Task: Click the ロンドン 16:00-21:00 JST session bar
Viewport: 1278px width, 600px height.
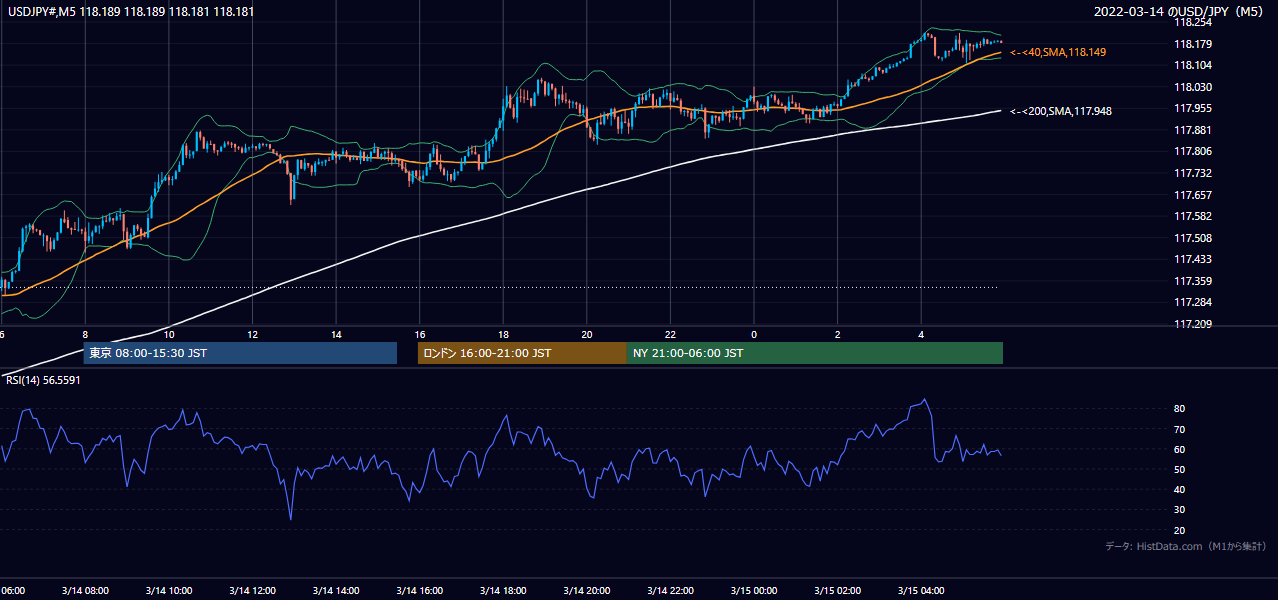Action: point(522,353)
